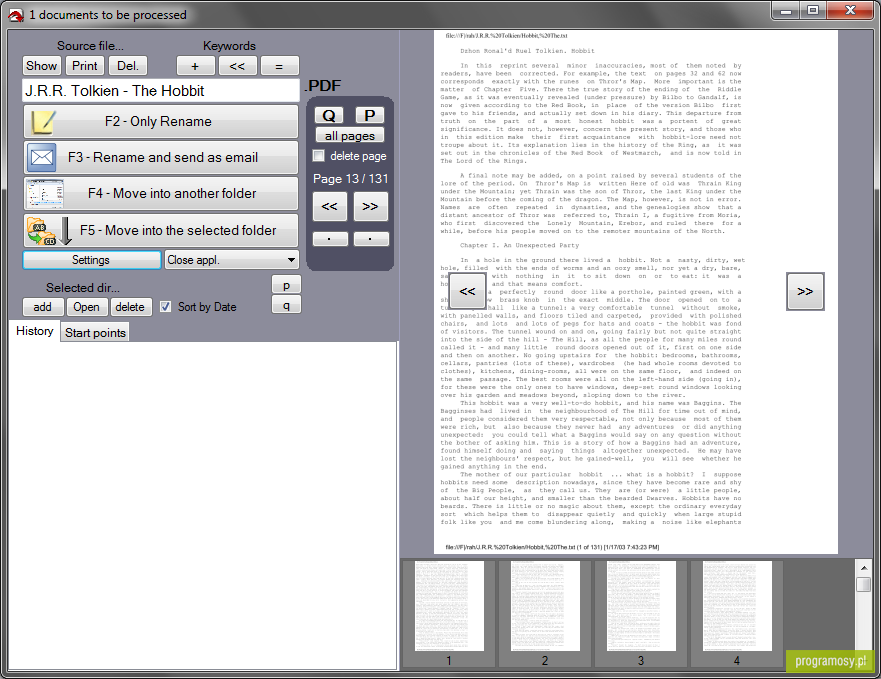Viewport: 881px width, 679px height.
Task: Click the >> overlay on the page preview
Action: click(x=805, y=291)
